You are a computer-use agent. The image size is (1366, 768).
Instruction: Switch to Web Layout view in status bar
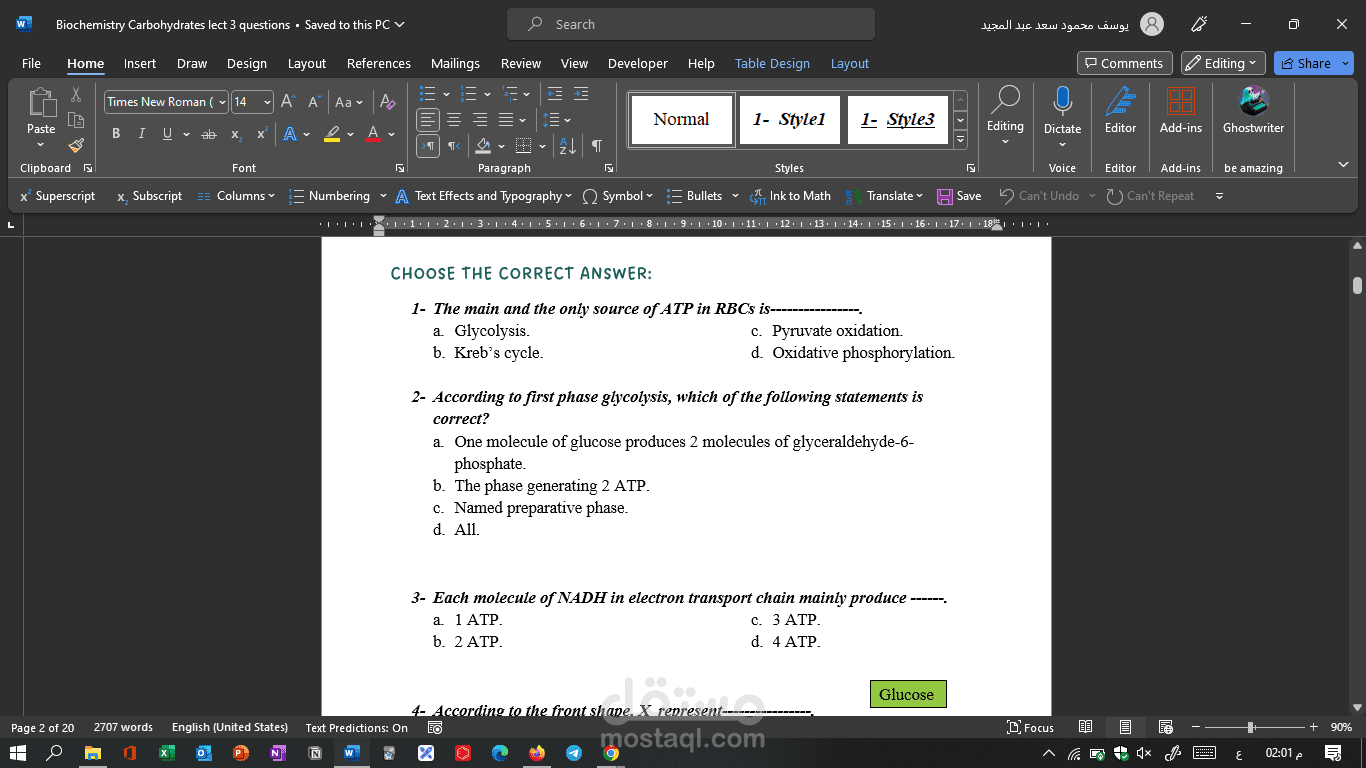pyautogui.click(x=1165, y=727)
